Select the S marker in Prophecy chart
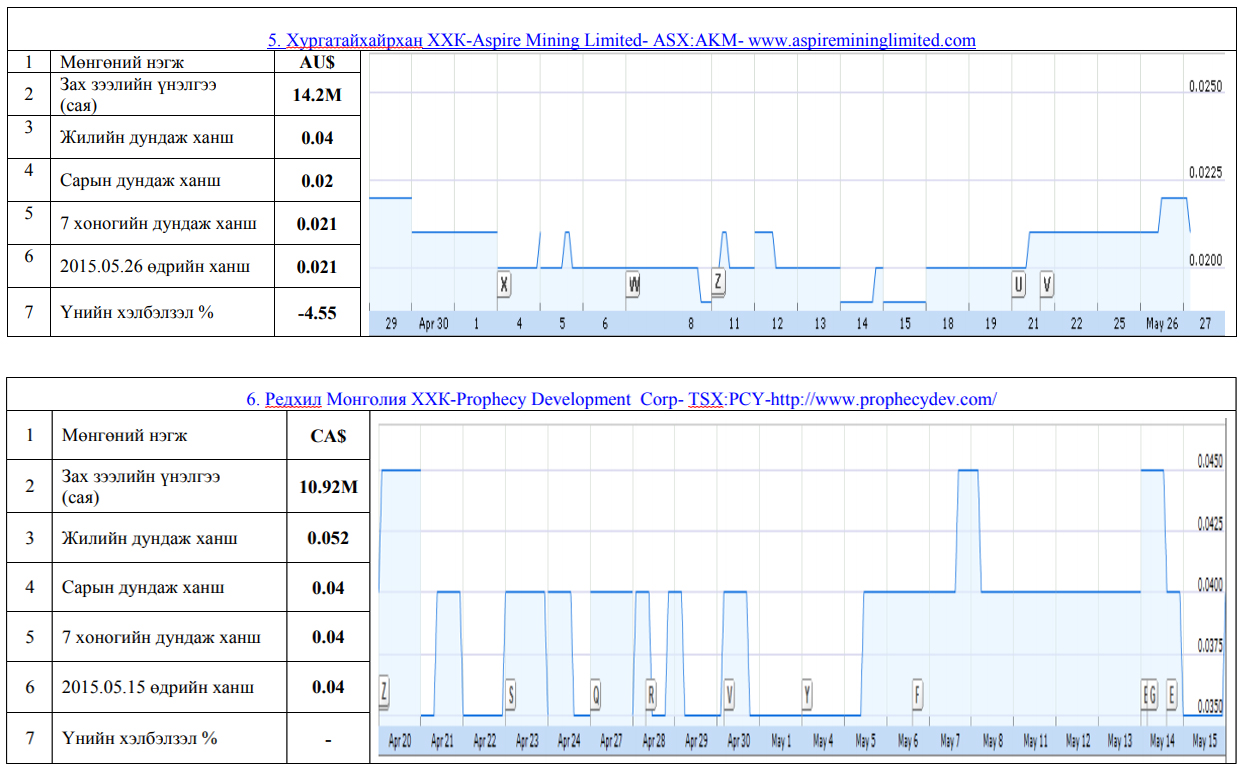The width and height of the screenshot is (1244, 768). pyautogui.click(x=511, y=693)
